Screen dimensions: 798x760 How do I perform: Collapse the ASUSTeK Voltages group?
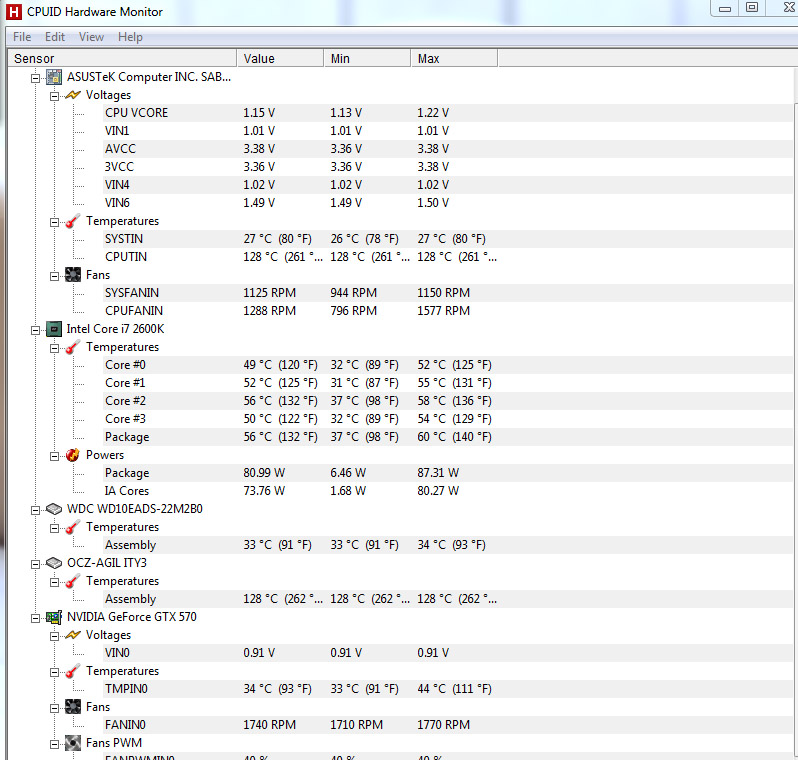[x=54, y=96]
